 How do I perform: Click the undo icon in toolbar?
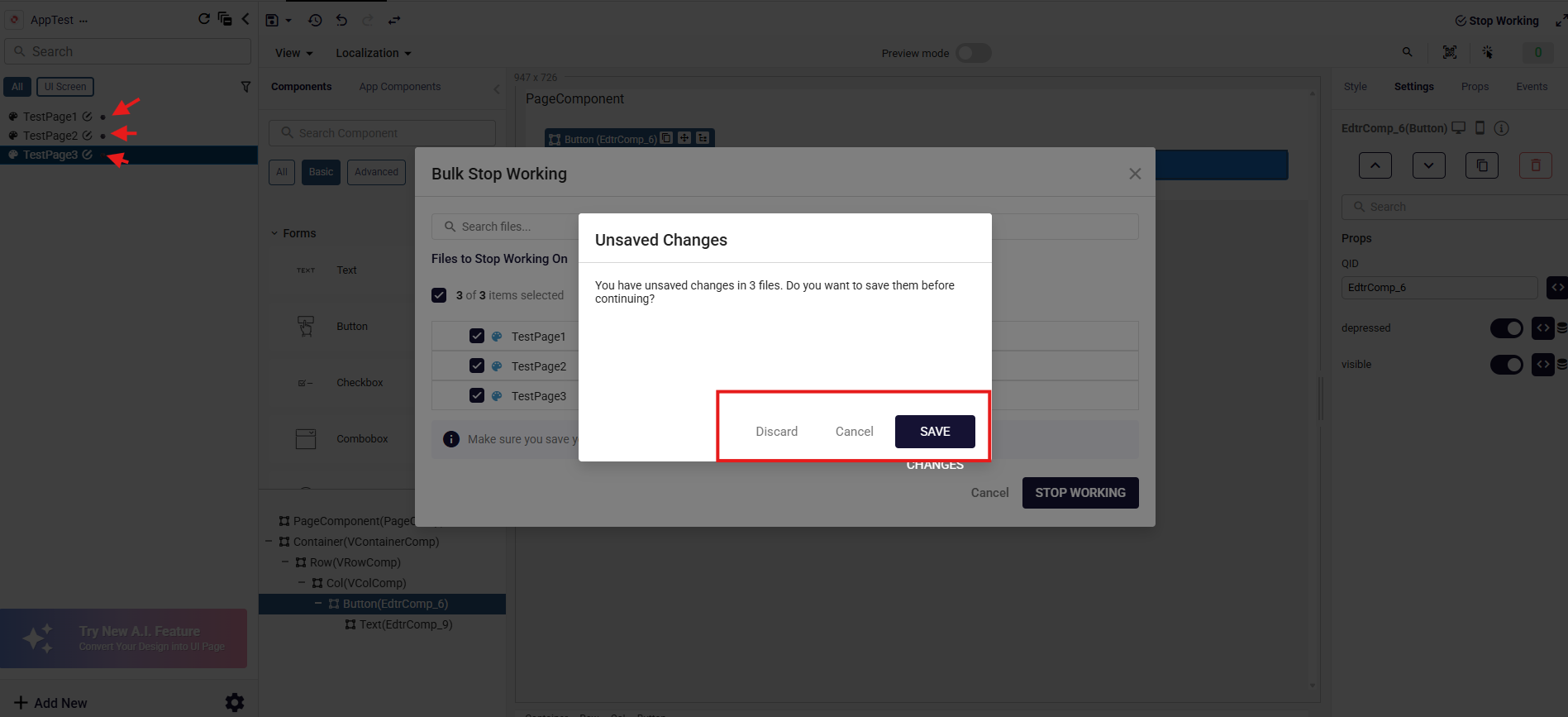coord(341,20)
